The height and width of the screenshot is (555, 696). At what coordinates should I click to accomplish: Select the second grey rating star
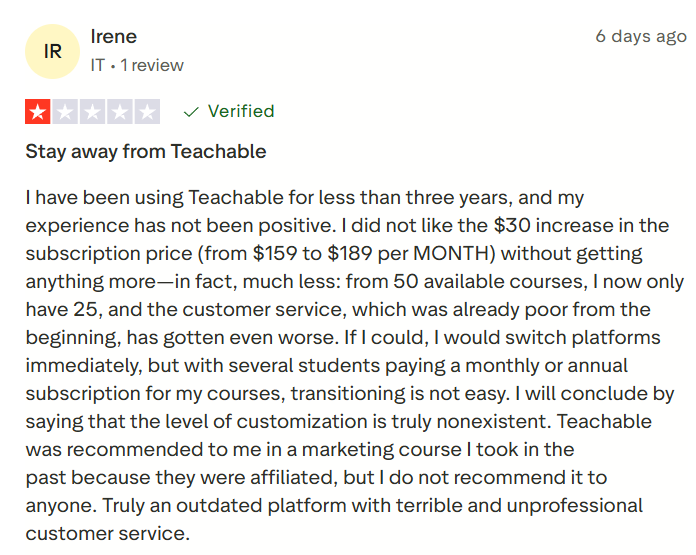point(65,112)
